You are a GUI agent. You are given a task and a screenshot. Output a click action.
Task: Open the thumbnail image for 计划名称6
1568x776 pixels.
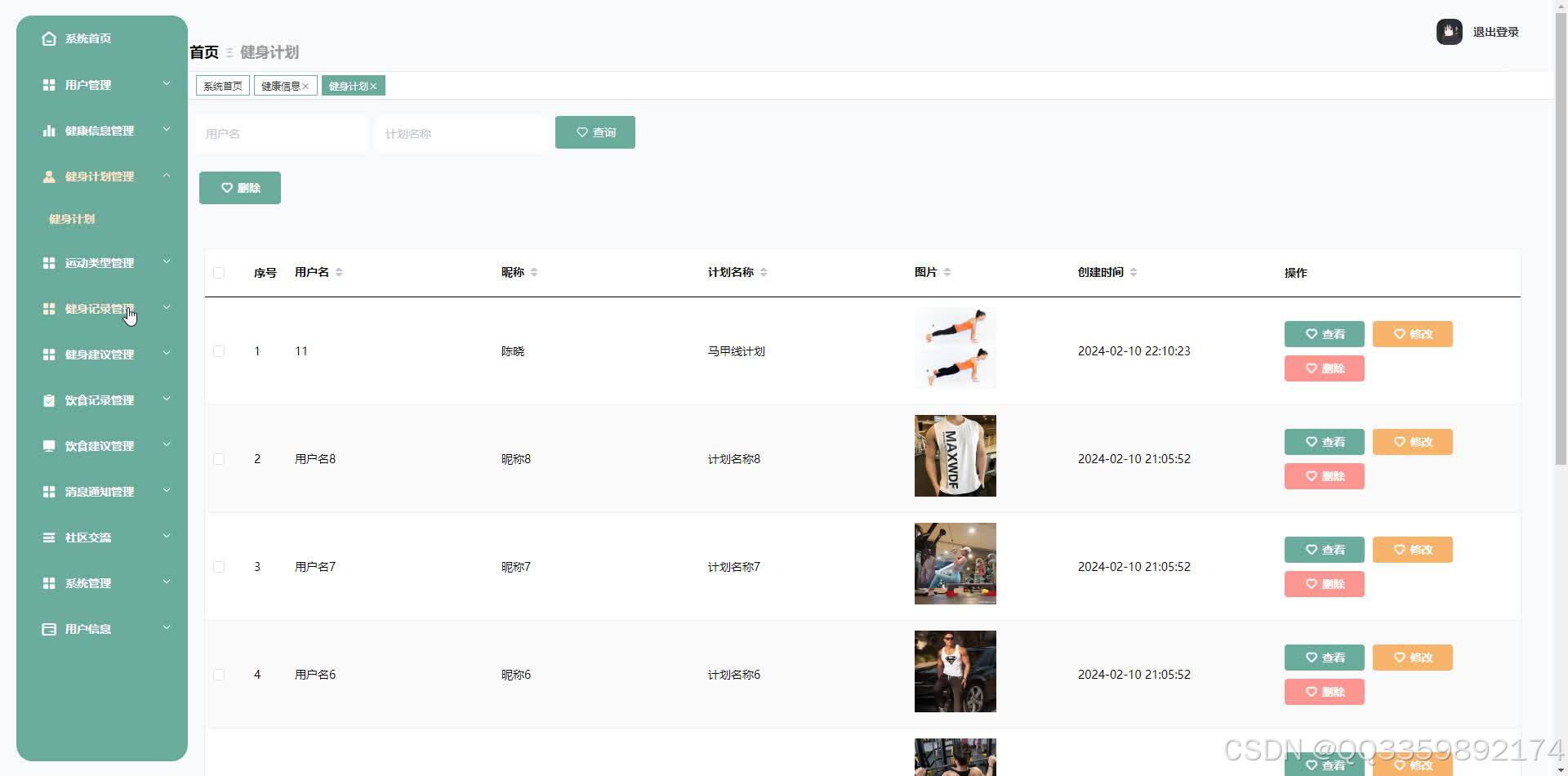pos(955,671)
